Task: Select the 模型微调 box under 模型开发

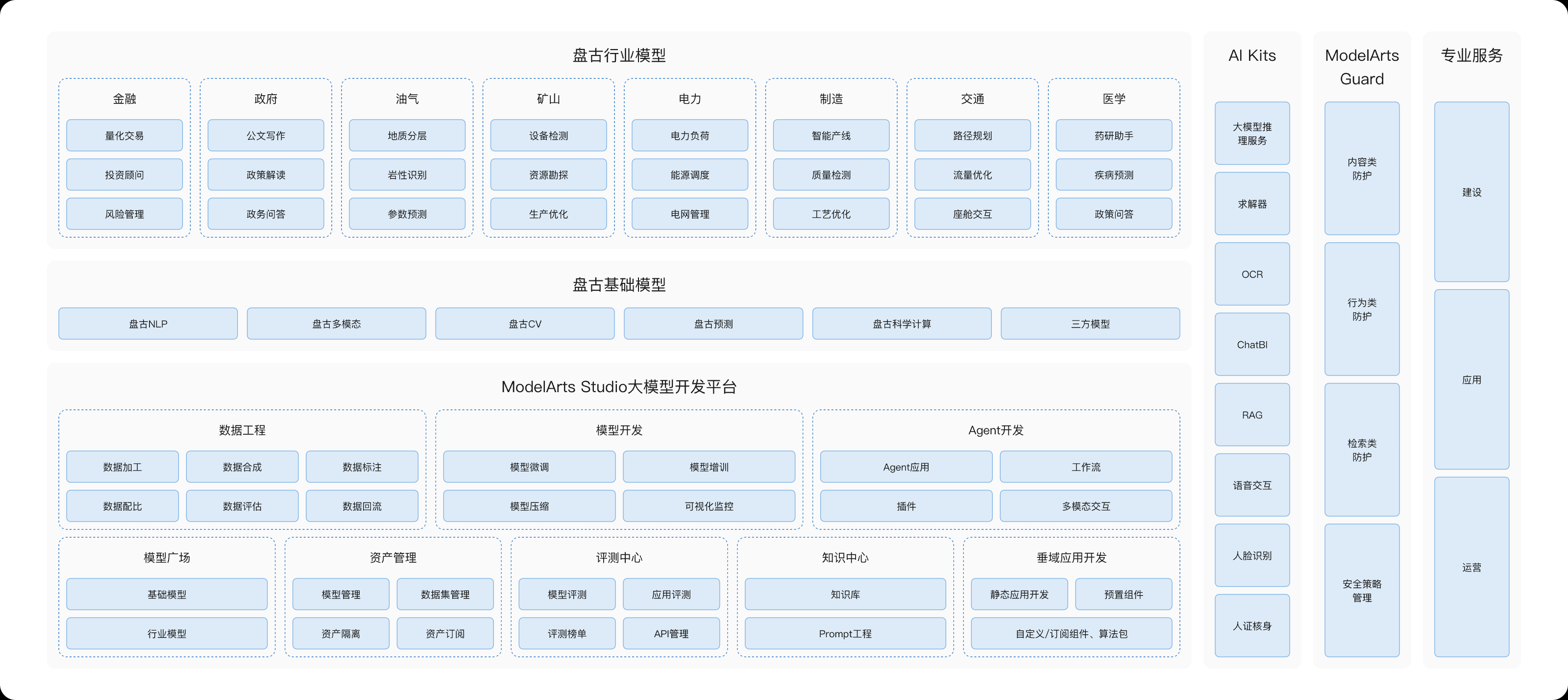Action: point(529,466)
